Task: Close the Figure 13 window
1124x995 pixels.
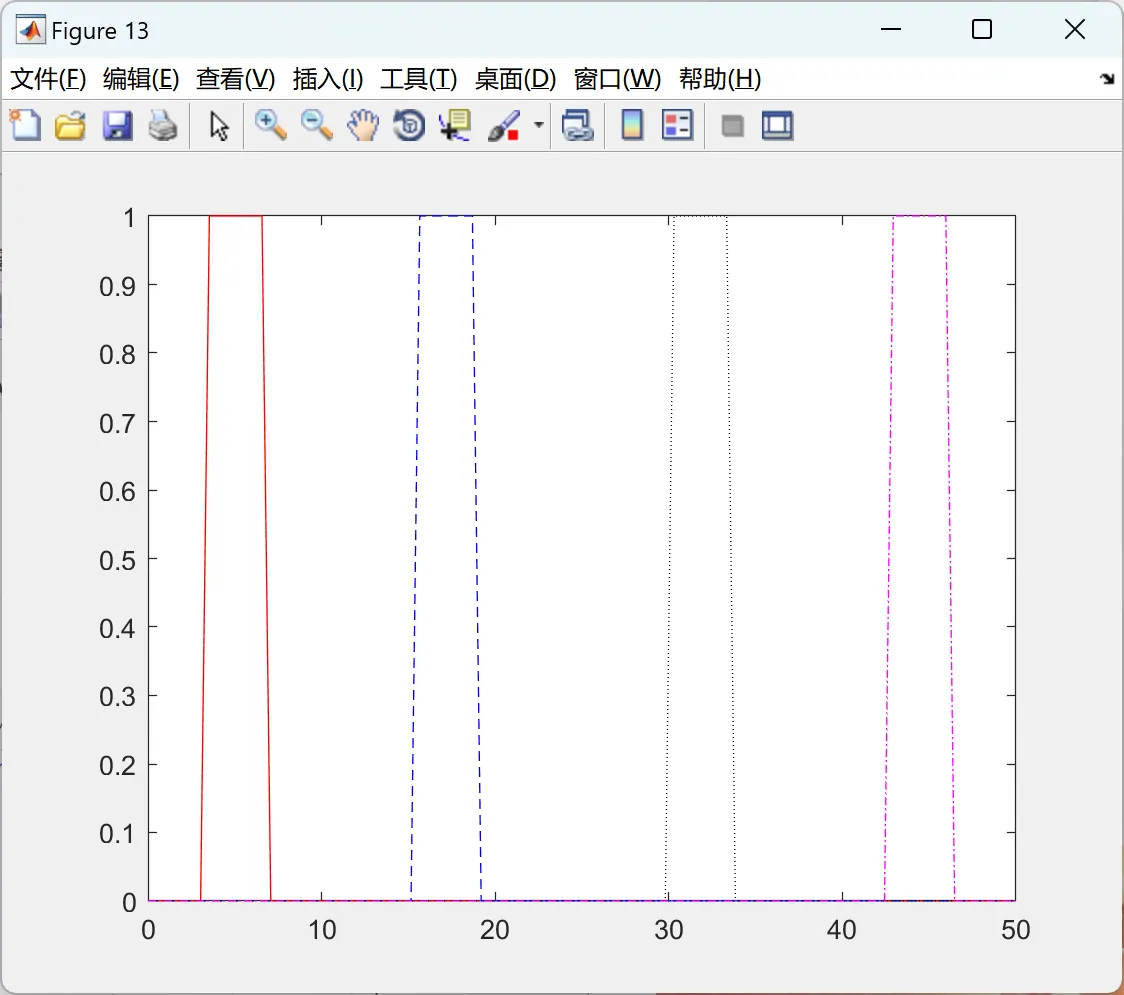Action: [1075, 29]
